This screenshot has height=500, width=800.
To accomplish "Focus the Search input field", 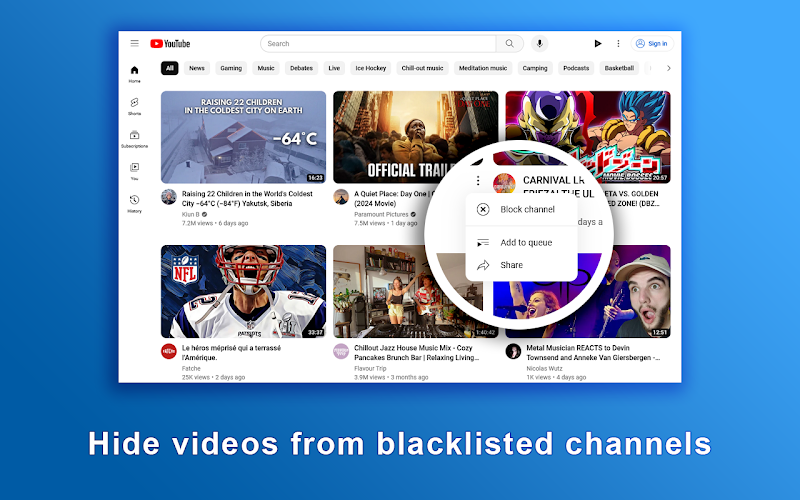I will point(378,44).
